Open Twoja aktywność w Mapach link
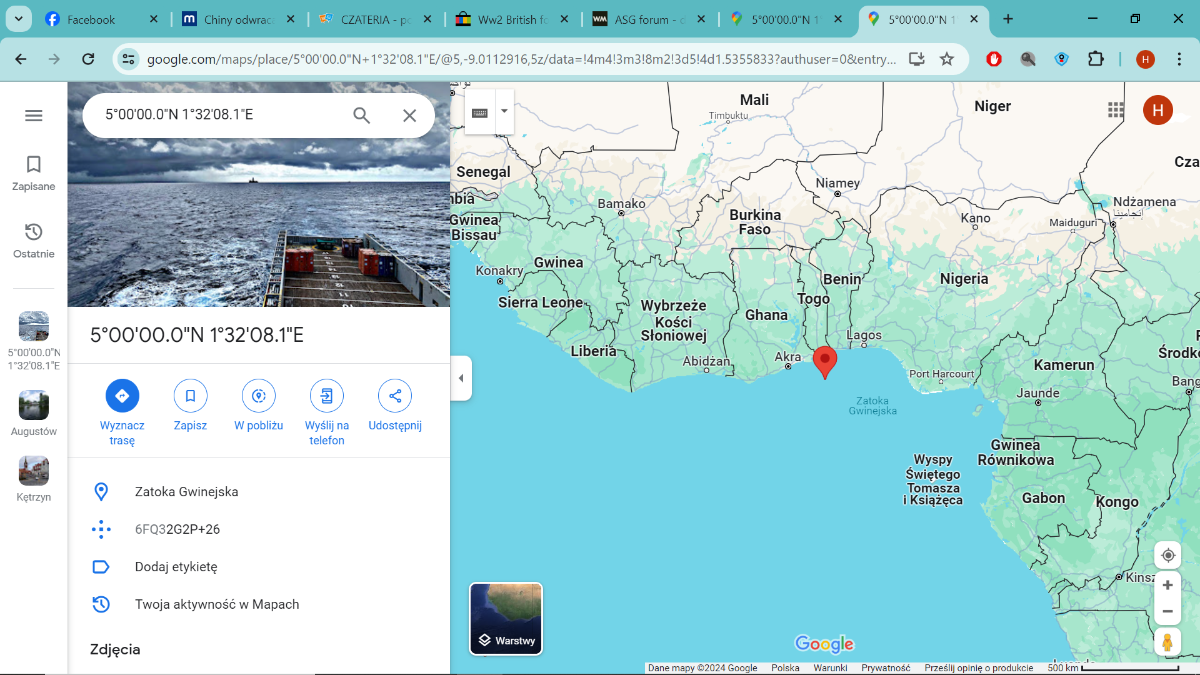Image resolution: width=1200 pixels, height=675 pixels. click(217, 604)
